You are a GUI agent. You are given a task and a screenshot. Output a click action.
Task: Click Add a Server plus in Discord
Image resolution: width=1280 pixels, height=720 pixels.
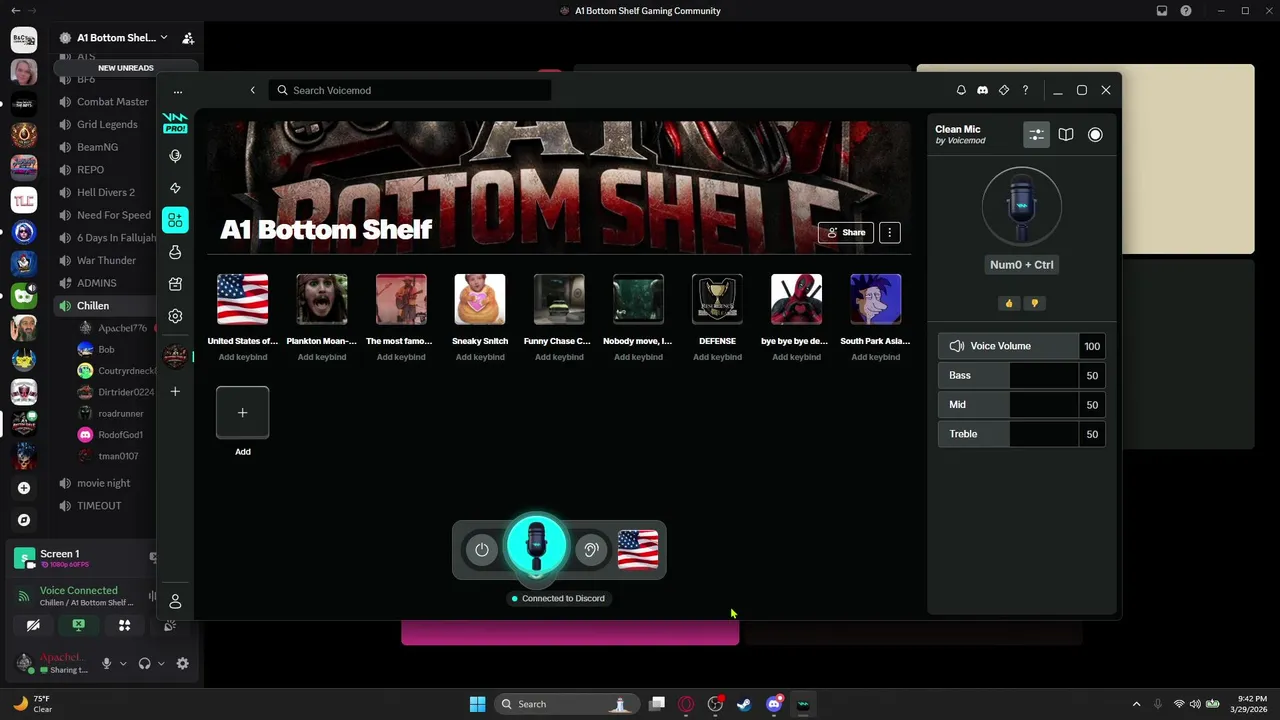pyautogui.click(x=24, y=488)
